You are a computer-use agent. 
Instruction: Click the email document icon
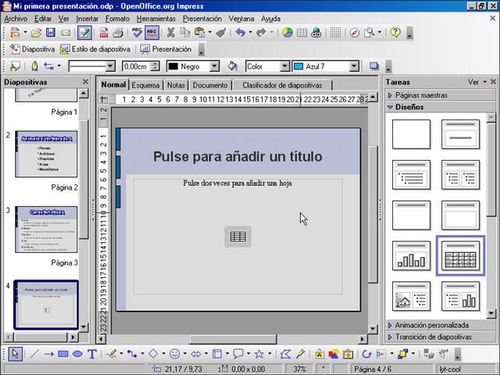point(65,33)
